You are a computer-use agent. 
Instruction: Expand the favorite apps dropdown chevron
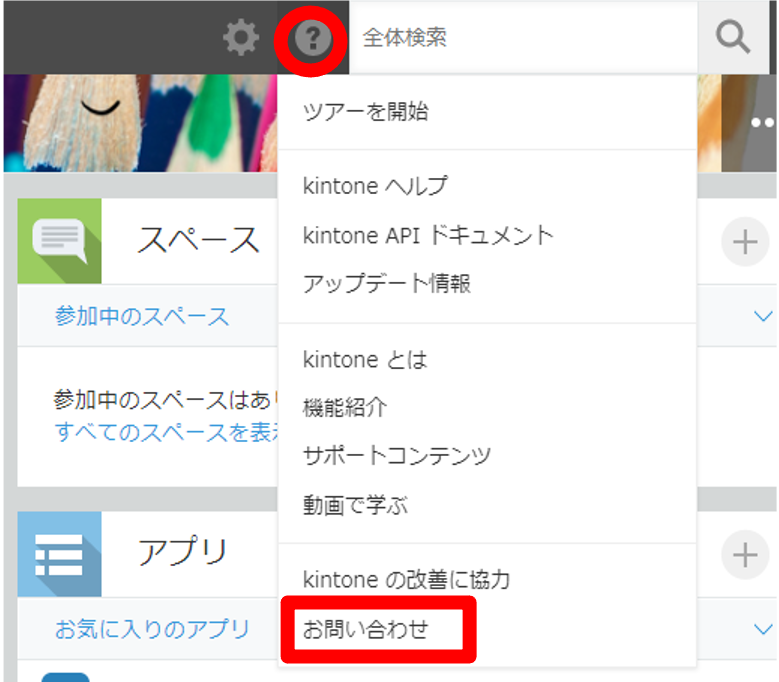pos(762,629)
